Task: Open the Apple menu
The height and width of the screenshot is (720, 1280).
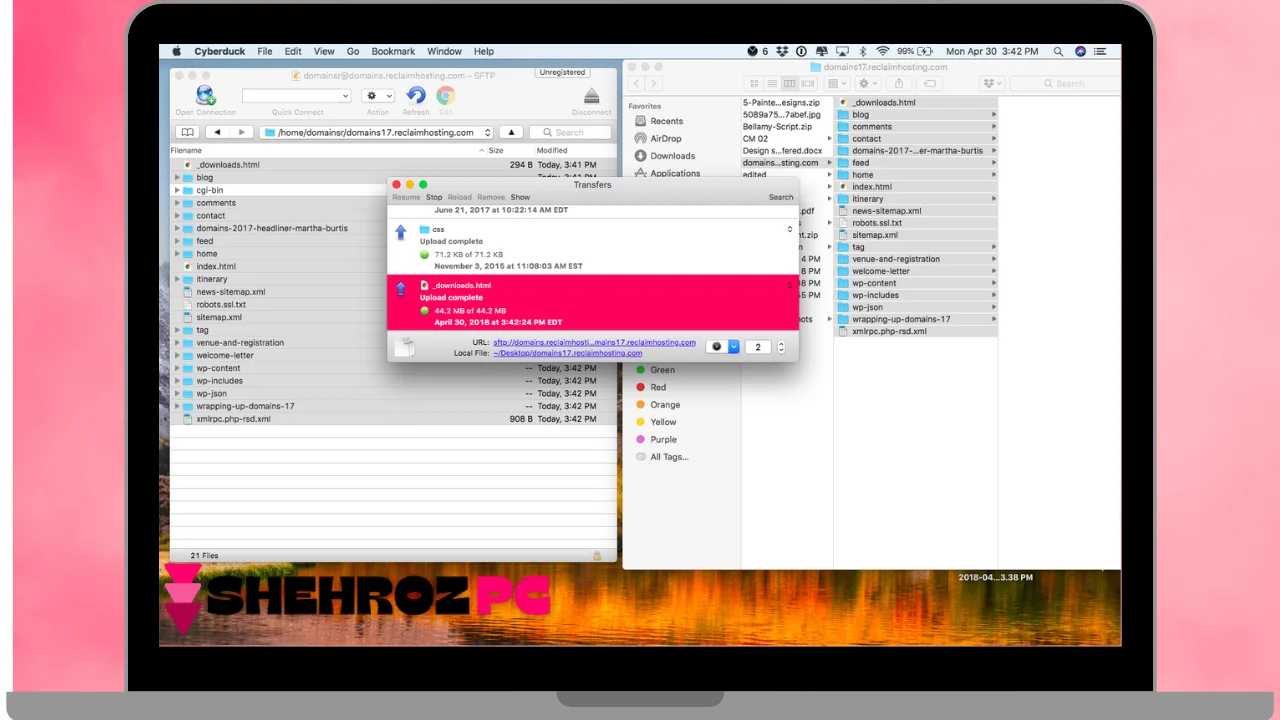Action: point(177,51)
